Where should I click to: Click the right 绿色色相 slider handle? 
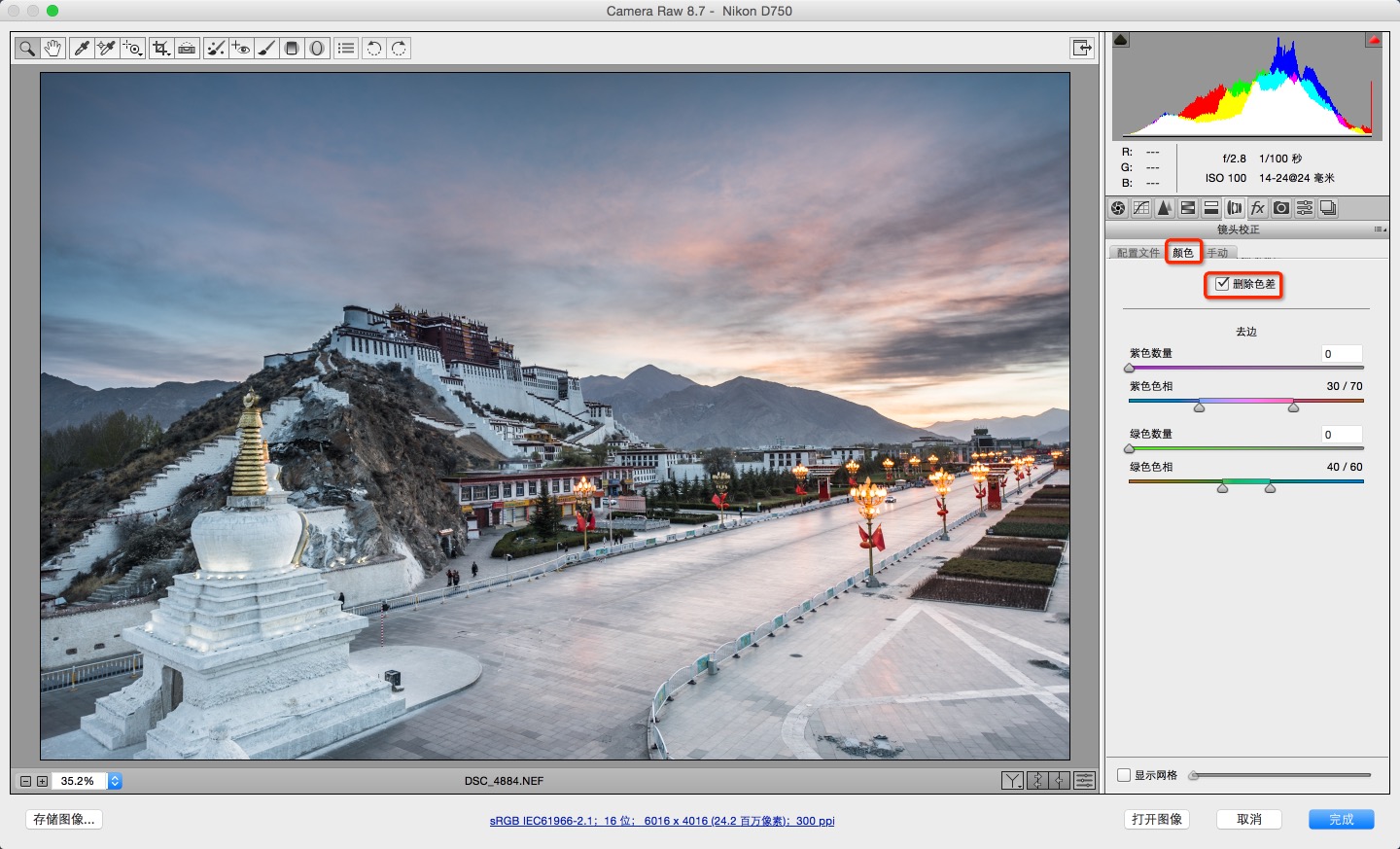(1270, 487)
